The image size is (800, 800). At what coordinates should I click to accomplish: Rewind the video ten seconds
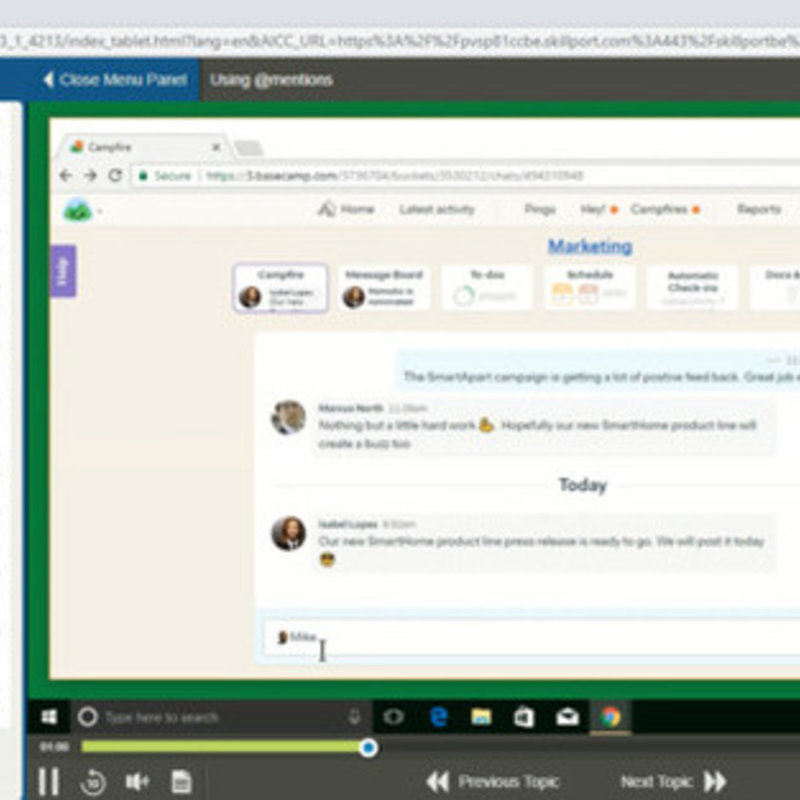[93, 782]
